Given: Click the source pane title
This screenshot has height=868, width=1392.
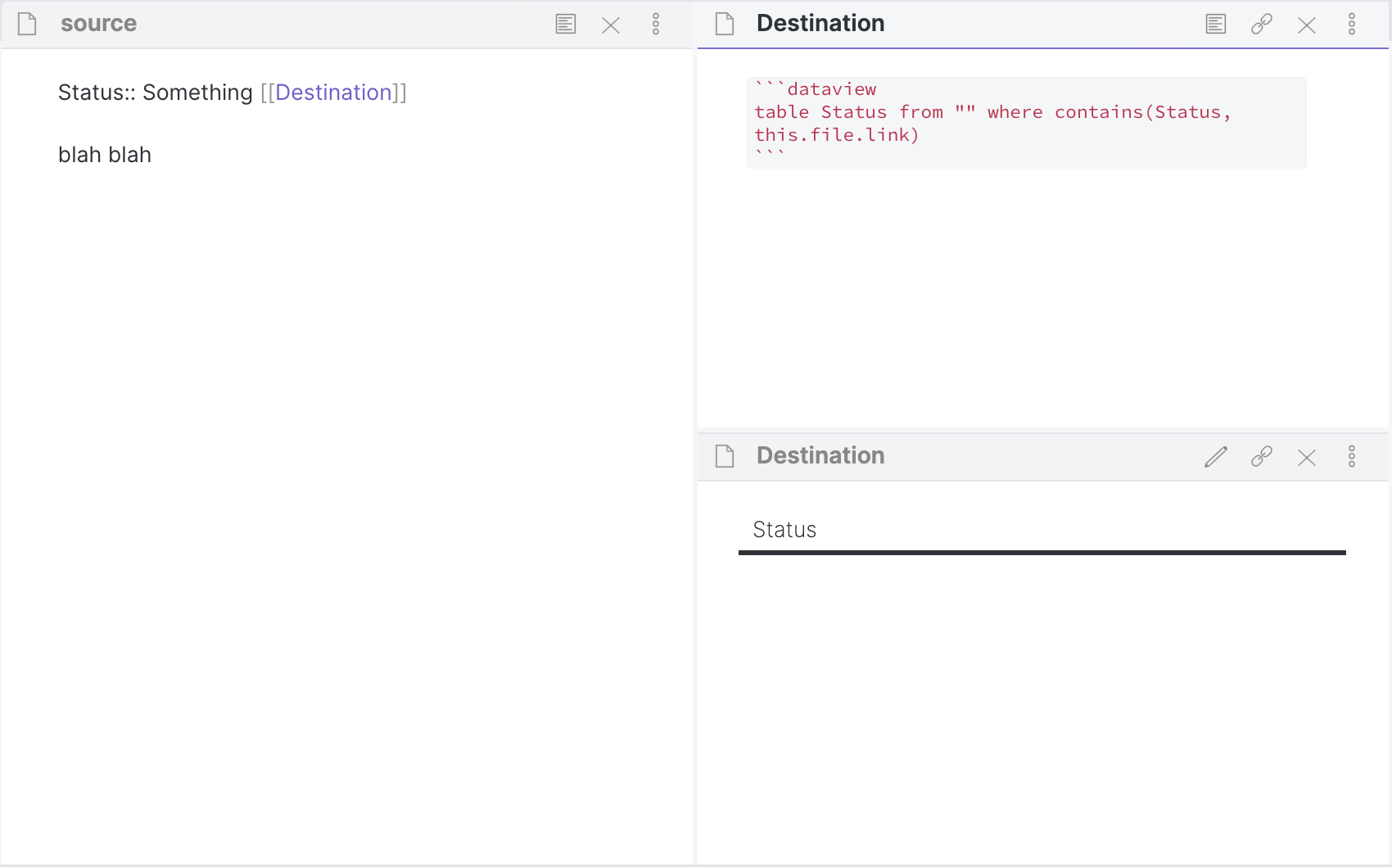Looking at the screenshot, I should tap(98, 23).
